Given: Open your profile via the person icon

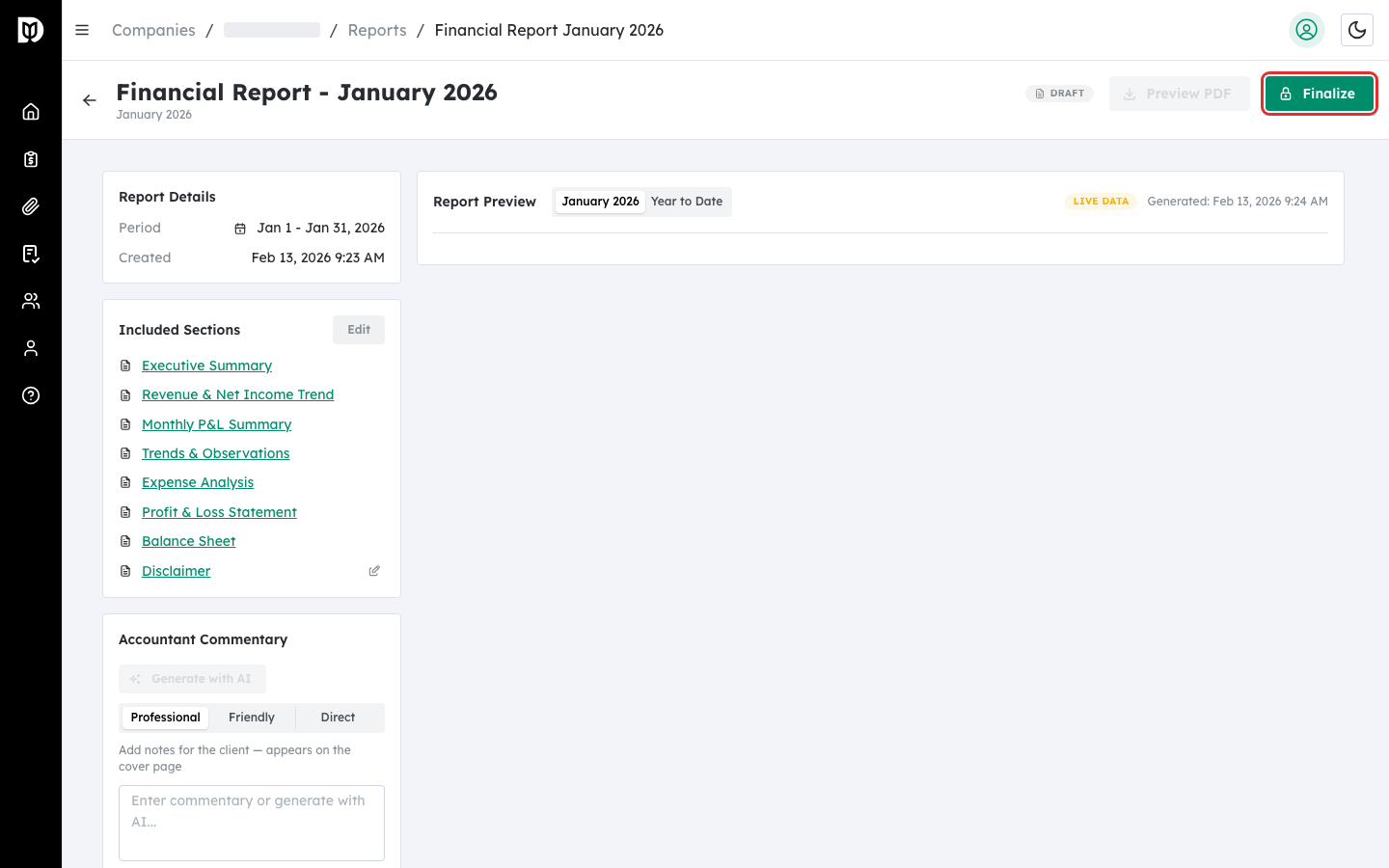Looking at the screenshot, I should (31, 347).
